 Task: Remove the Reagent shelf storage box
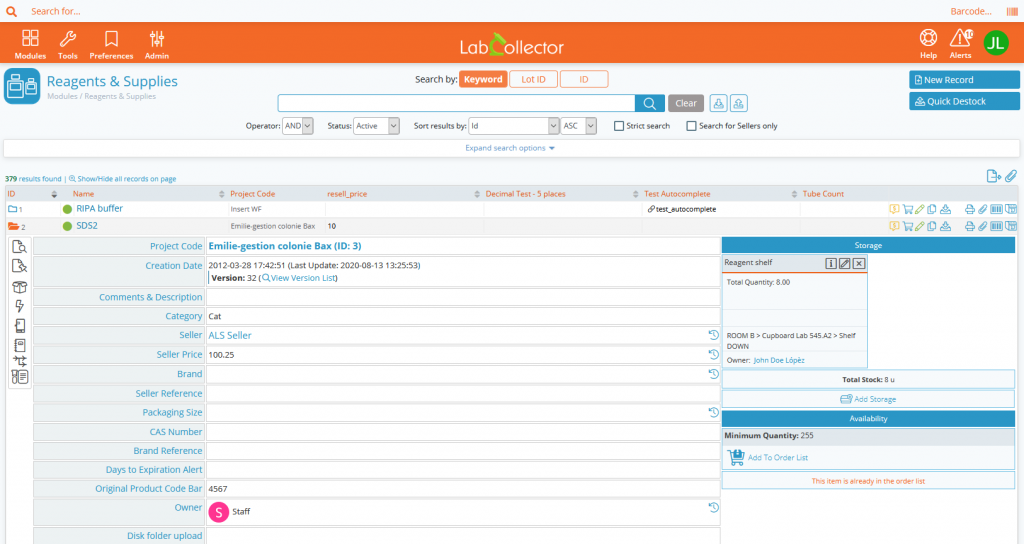tap(859, 263)
